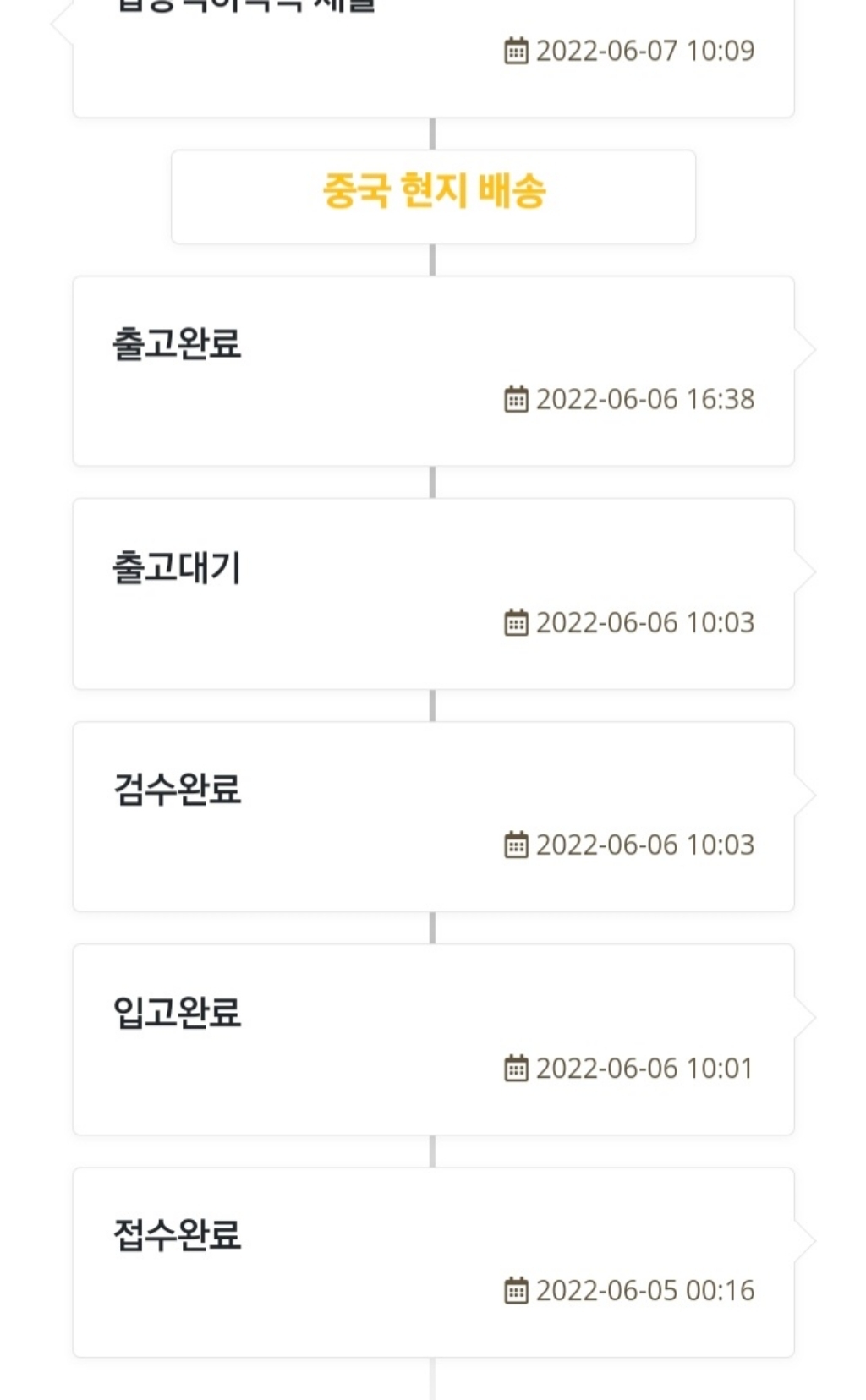Screen dimensions: 866x1400
Task: Tap the 검수완료 status title
Action: [x=177, y=790]
